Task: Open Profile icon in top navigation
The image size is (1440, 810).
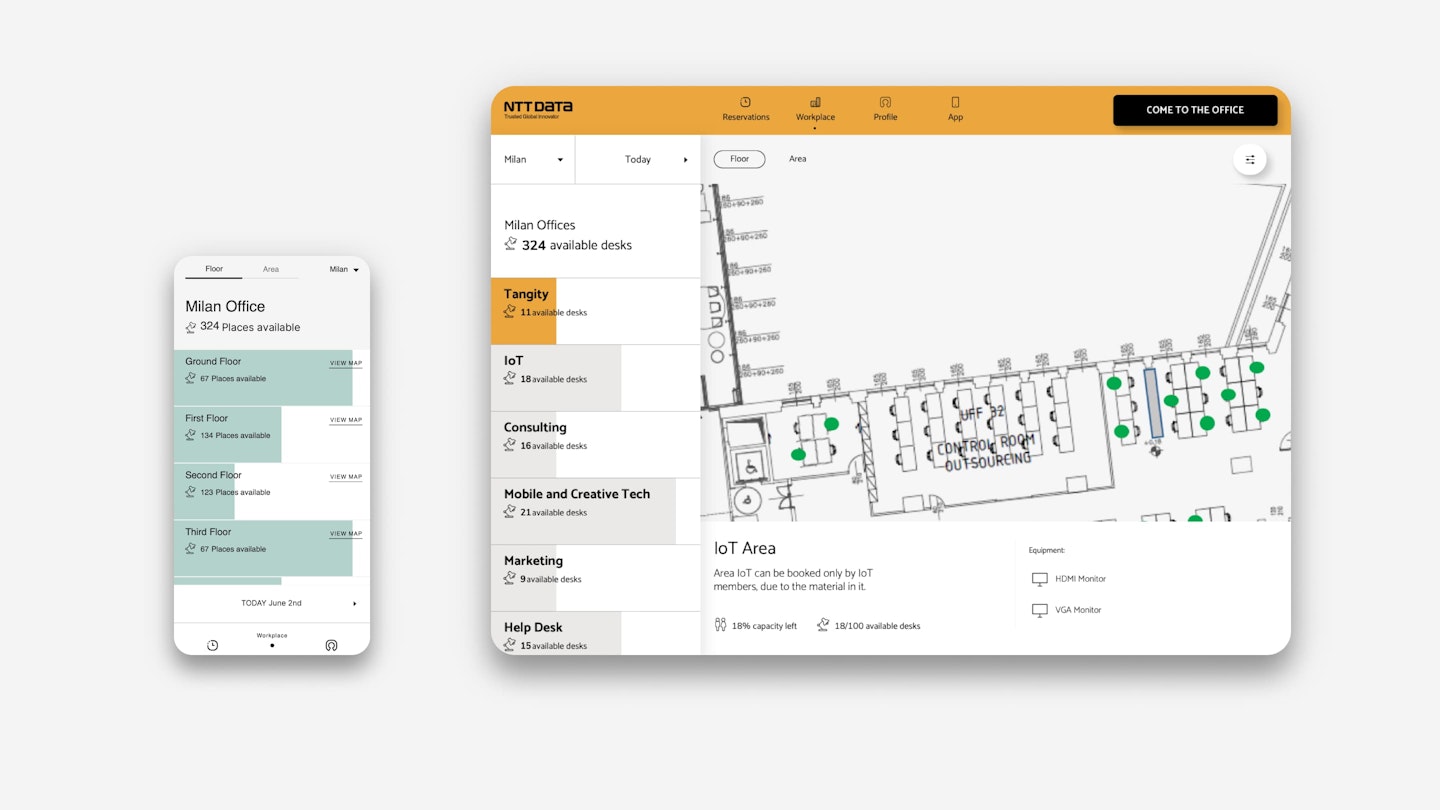Action: pos(885,102)
